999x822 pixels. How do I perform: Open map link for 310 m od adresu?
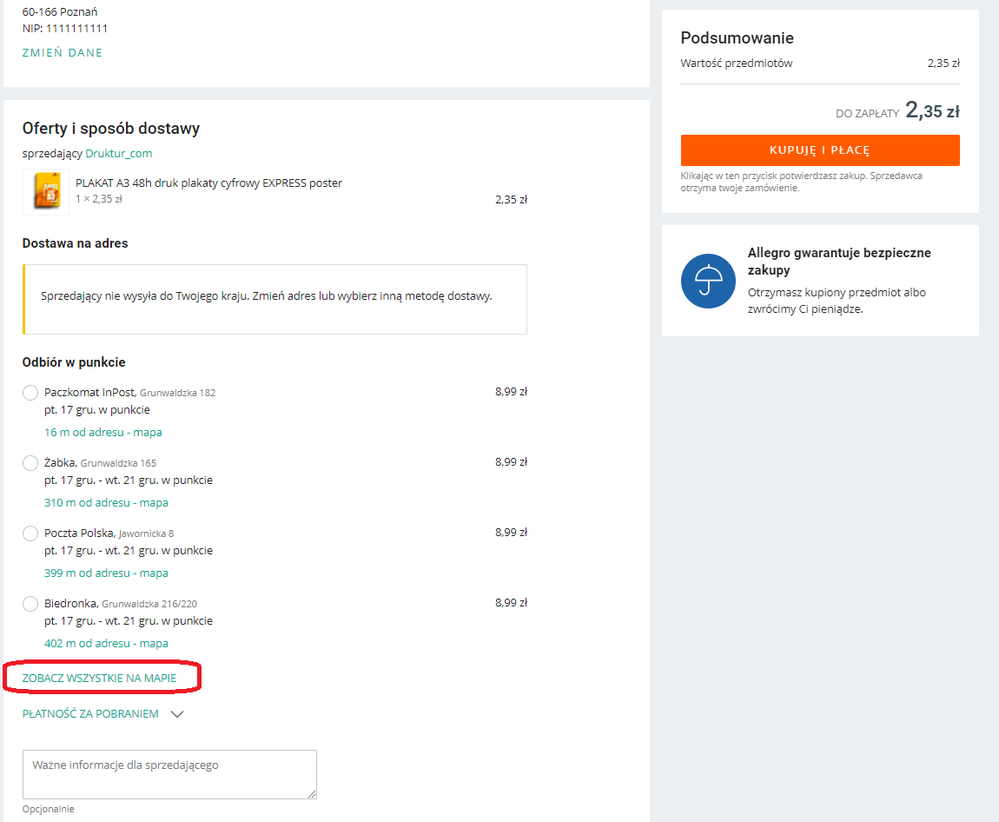pyautogui.click(x=106, y=503)
